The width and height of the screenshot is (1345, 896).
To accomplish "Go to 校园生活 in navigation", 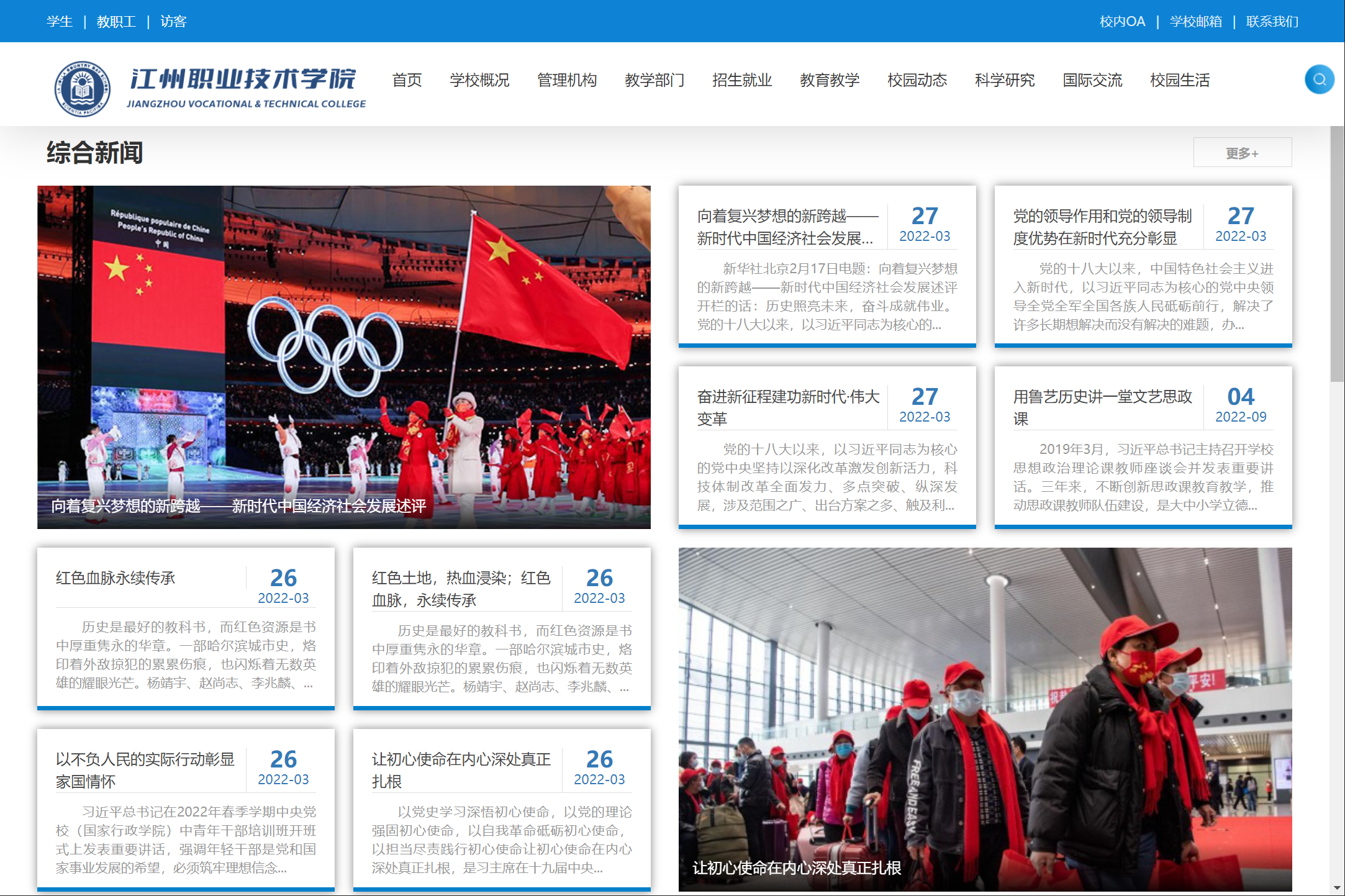I will click(x=1179, y=80).
